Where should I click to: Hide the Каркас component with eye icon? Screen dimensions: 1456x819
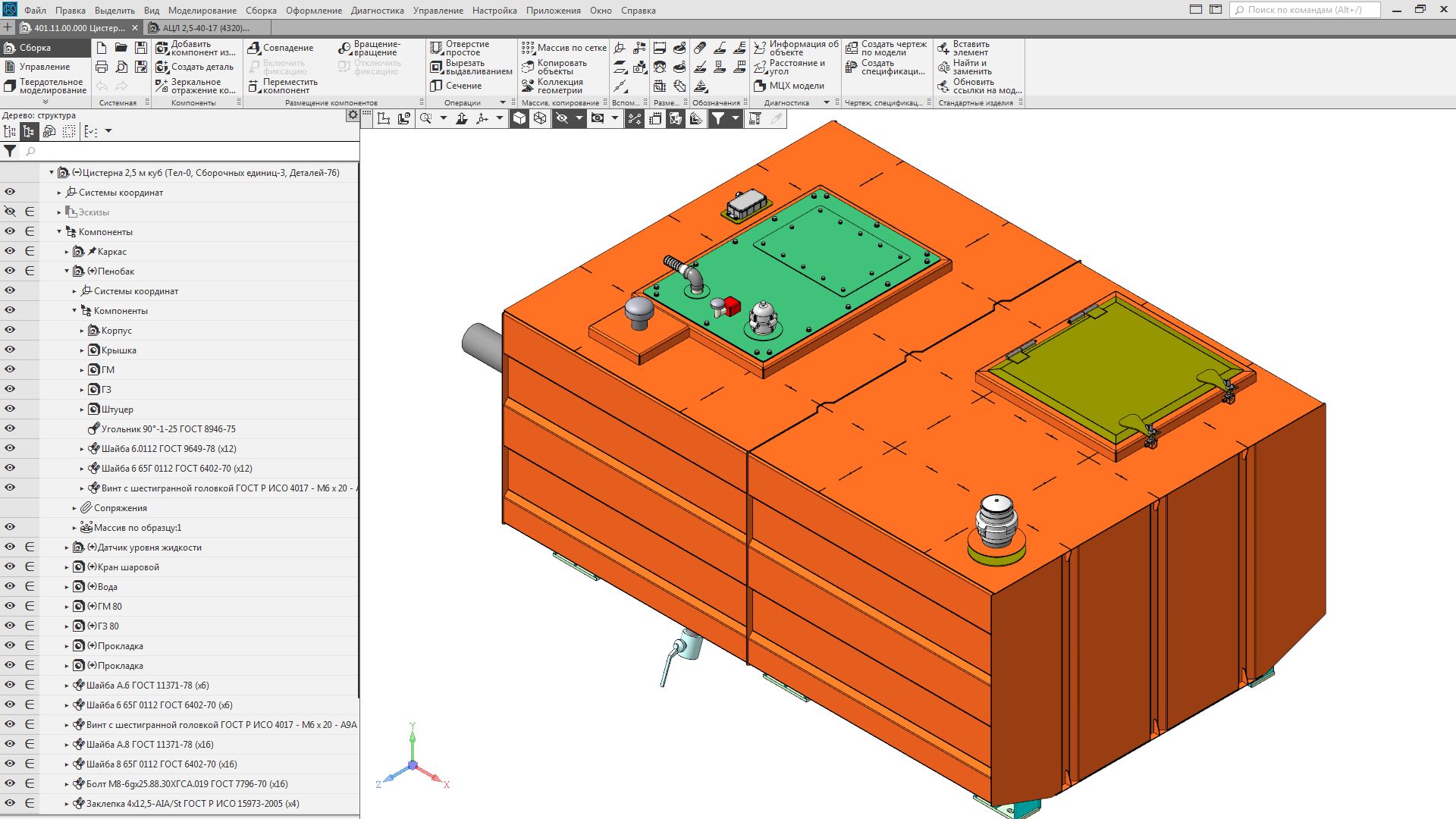point(10,251)
